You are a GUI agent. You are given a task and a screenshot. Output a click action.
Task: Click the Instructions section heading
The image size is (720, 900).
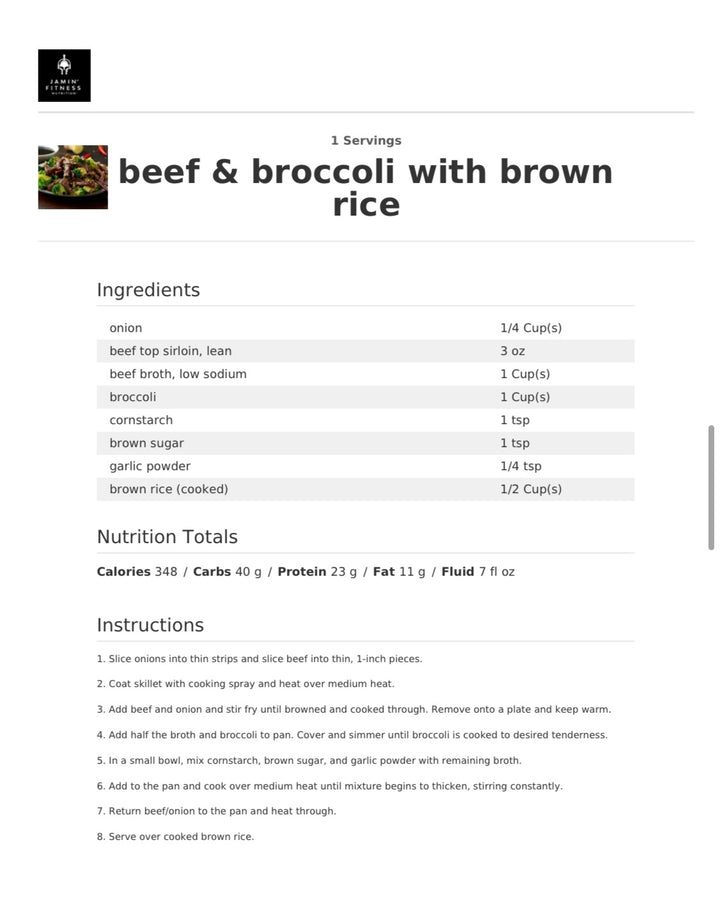[150, 625]
